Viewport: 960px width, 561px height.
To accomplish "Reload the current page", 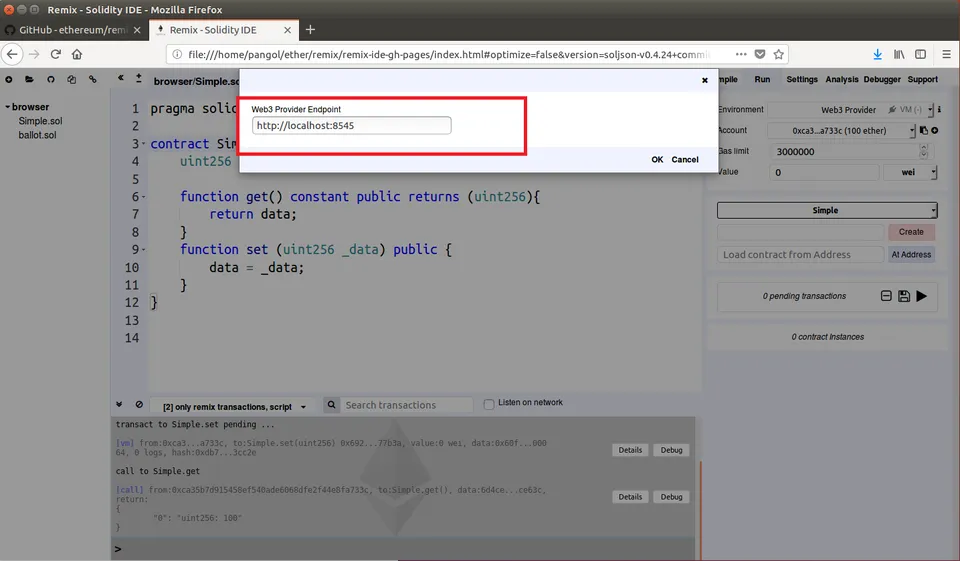I will pos(56,55).
